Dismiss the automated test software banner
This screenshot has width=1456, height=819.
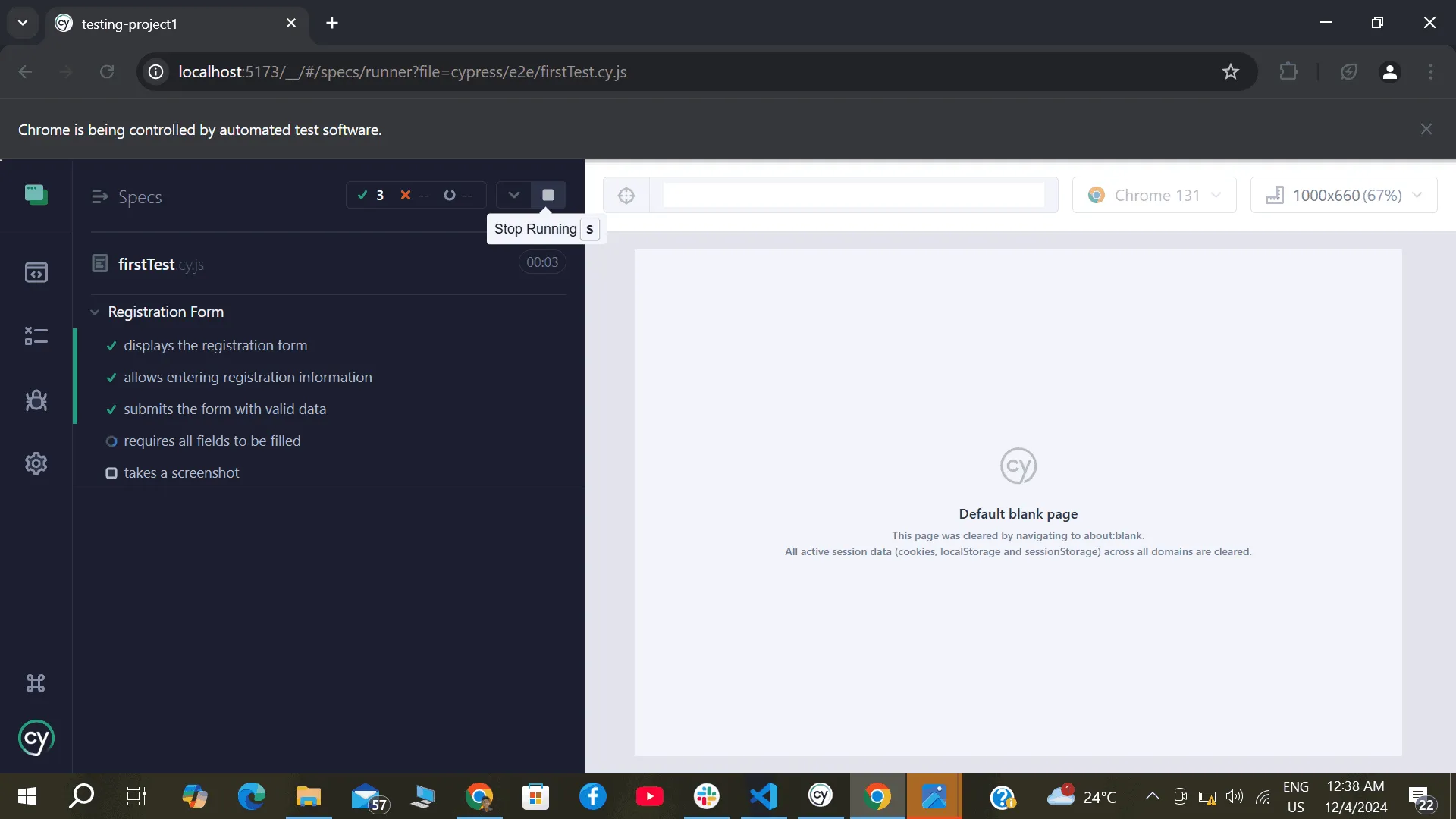click(1426, 130)
